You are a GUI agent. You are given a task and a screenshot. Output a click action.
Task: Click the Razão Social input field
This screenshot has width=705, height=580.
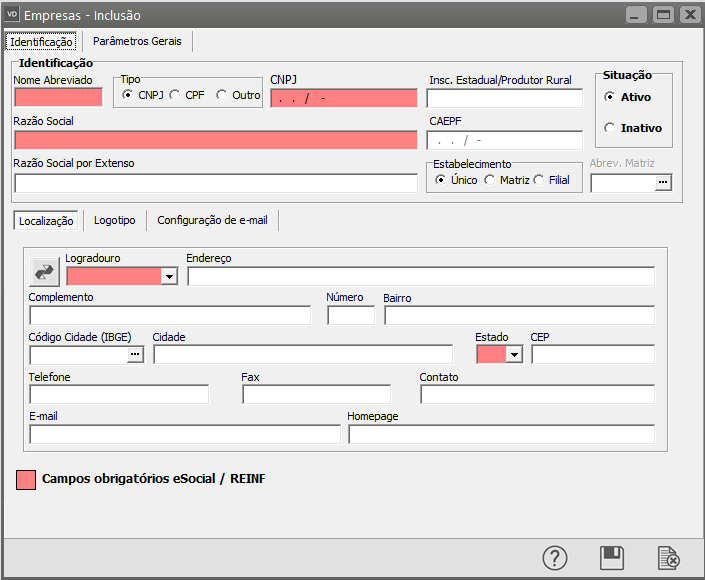point(215,140)
